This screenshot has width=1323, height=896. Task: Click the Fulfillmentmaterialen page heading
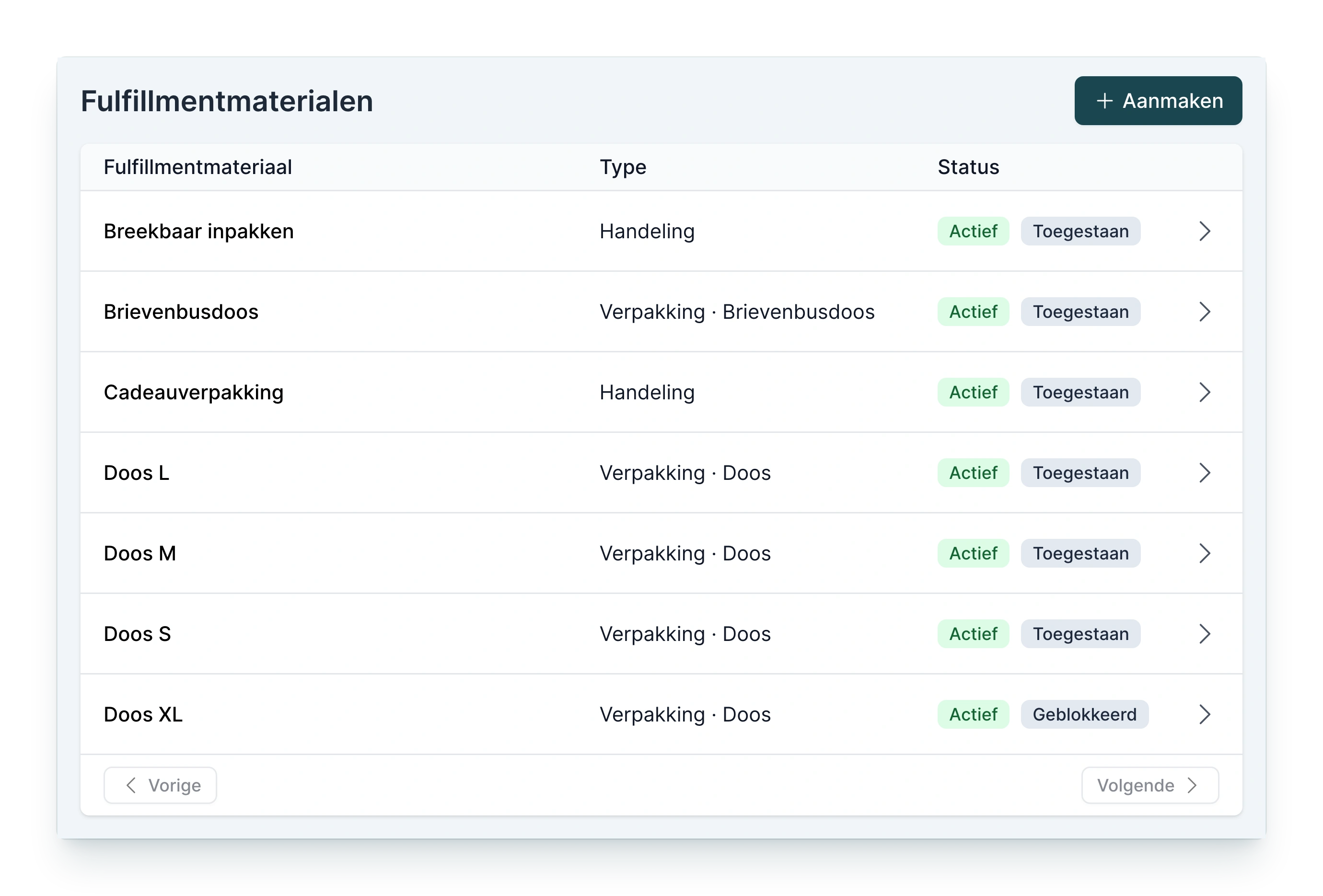[227, 101]
